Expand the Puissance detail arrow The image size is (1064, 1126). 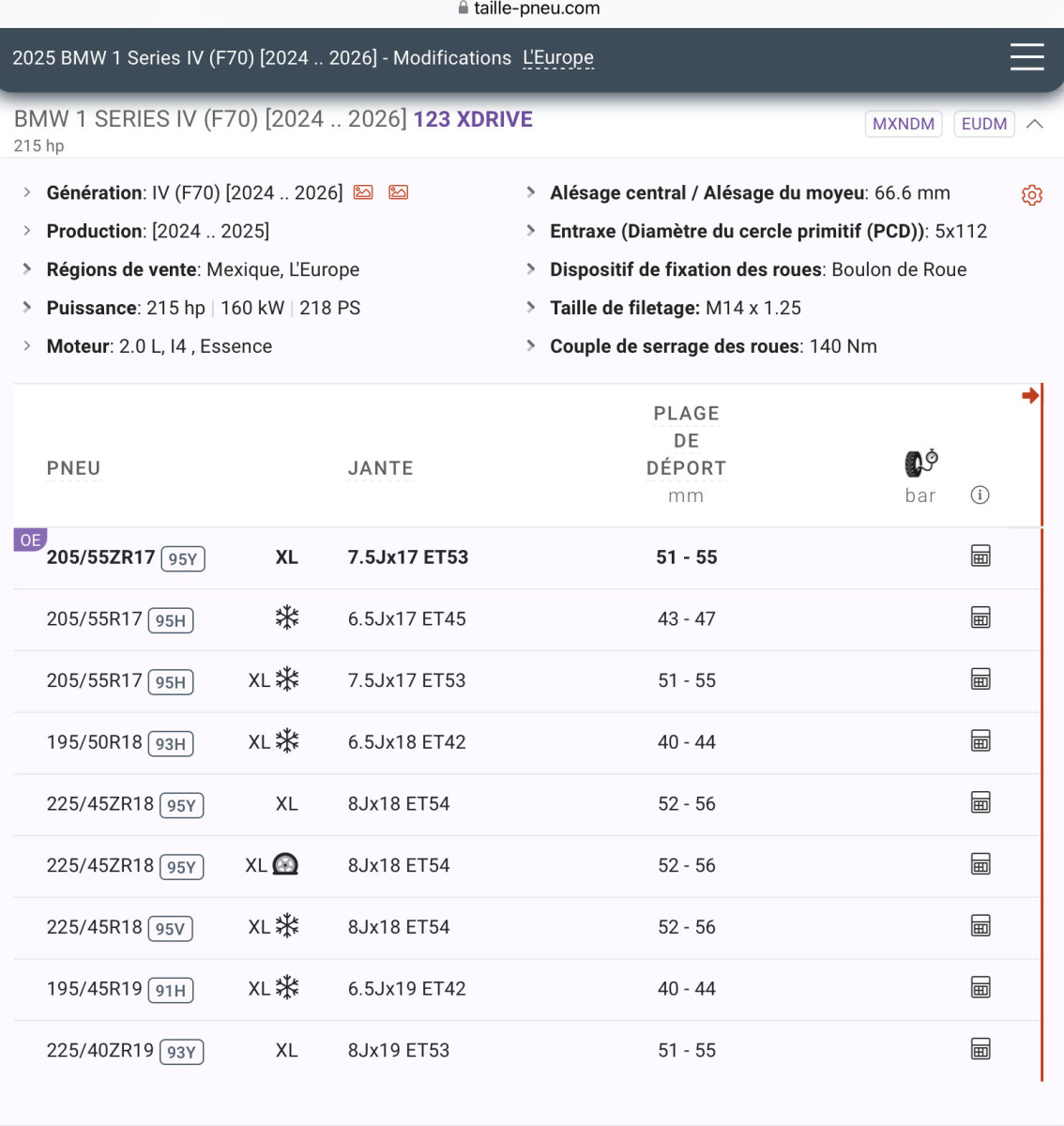coord(27,308)
